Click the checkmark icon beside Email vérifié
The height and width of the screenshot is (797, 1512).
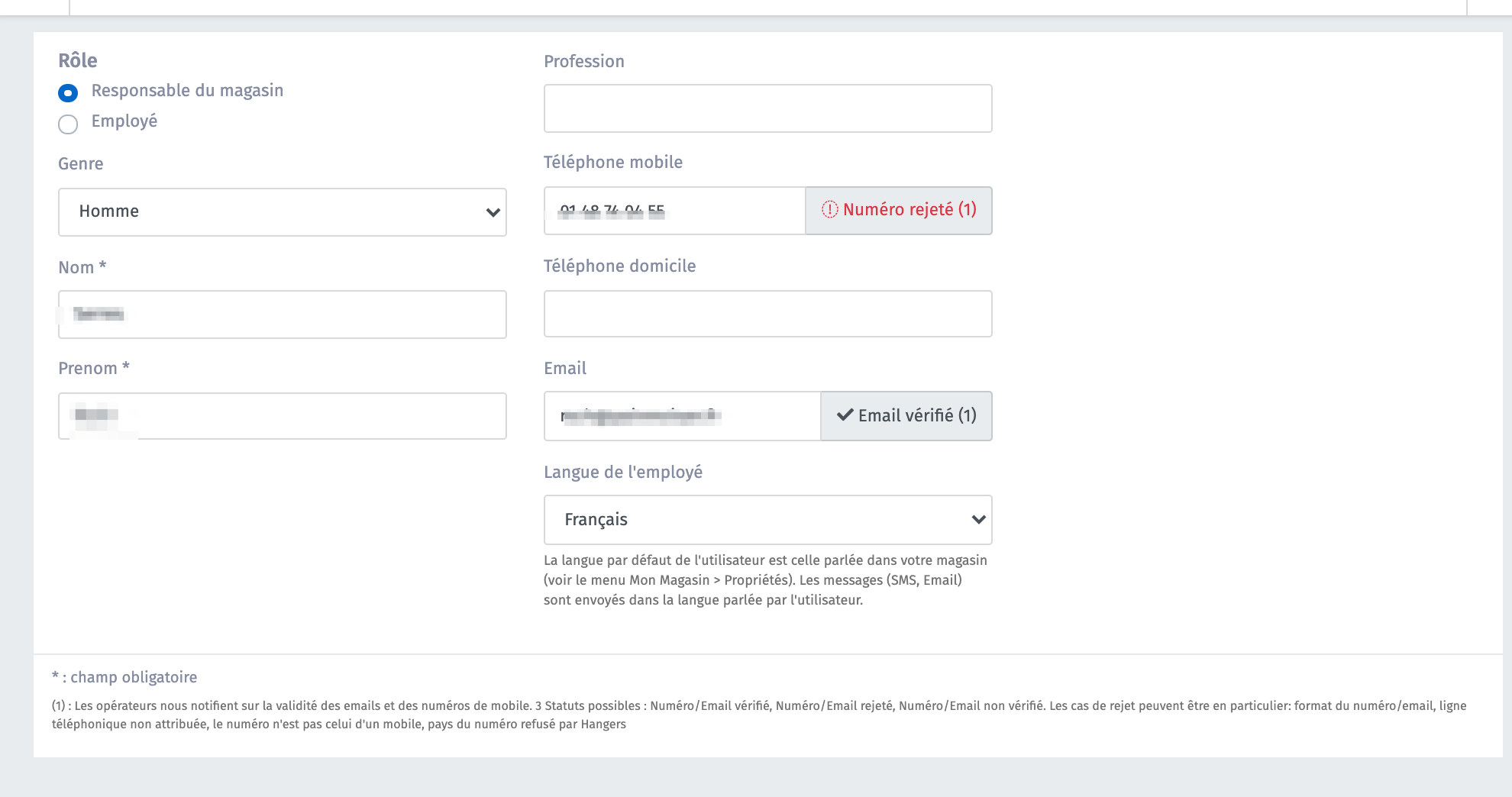pos(845,415)
